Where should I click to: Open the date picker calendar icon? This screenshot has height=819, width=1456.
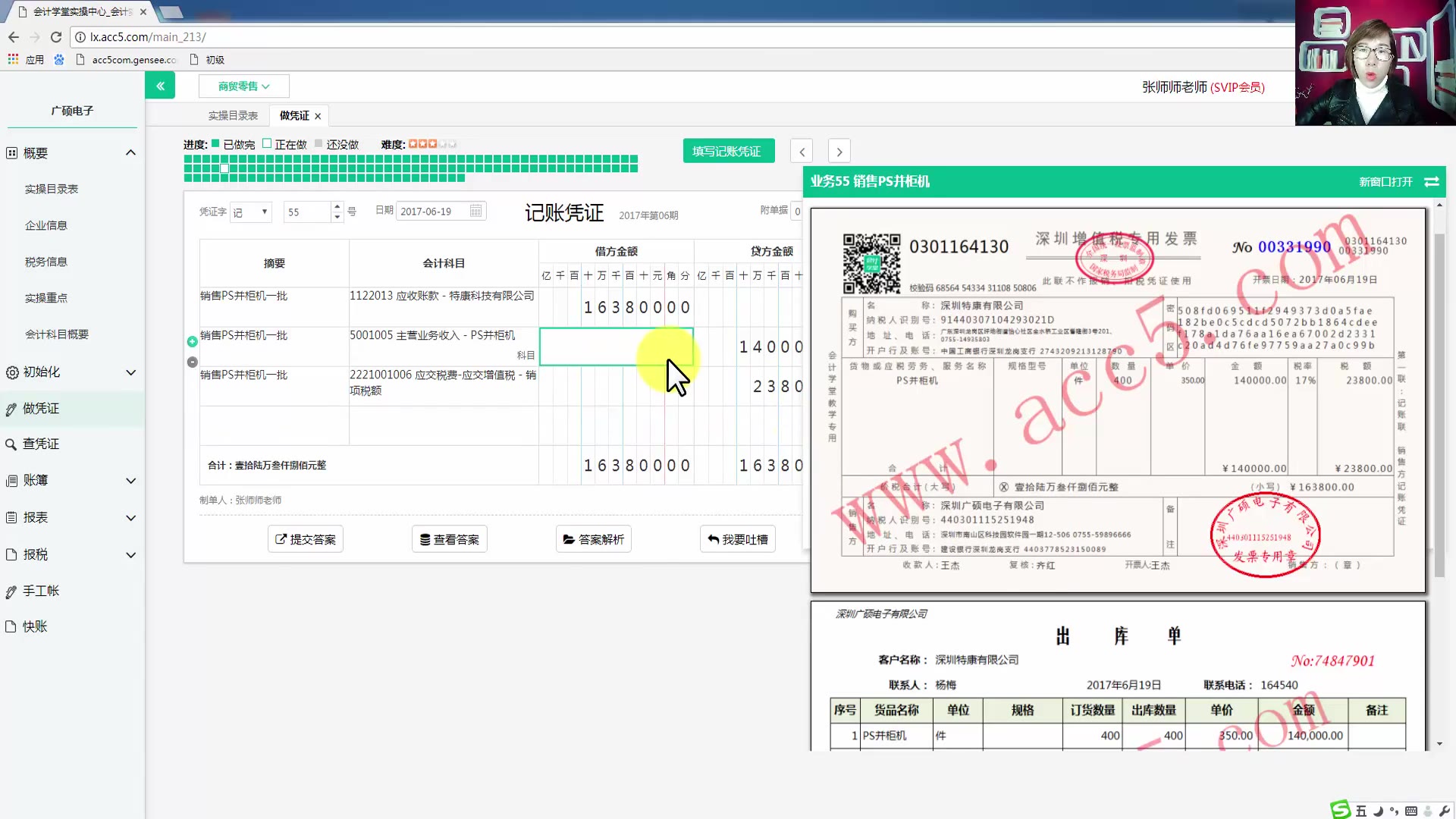tap(474, 211)
